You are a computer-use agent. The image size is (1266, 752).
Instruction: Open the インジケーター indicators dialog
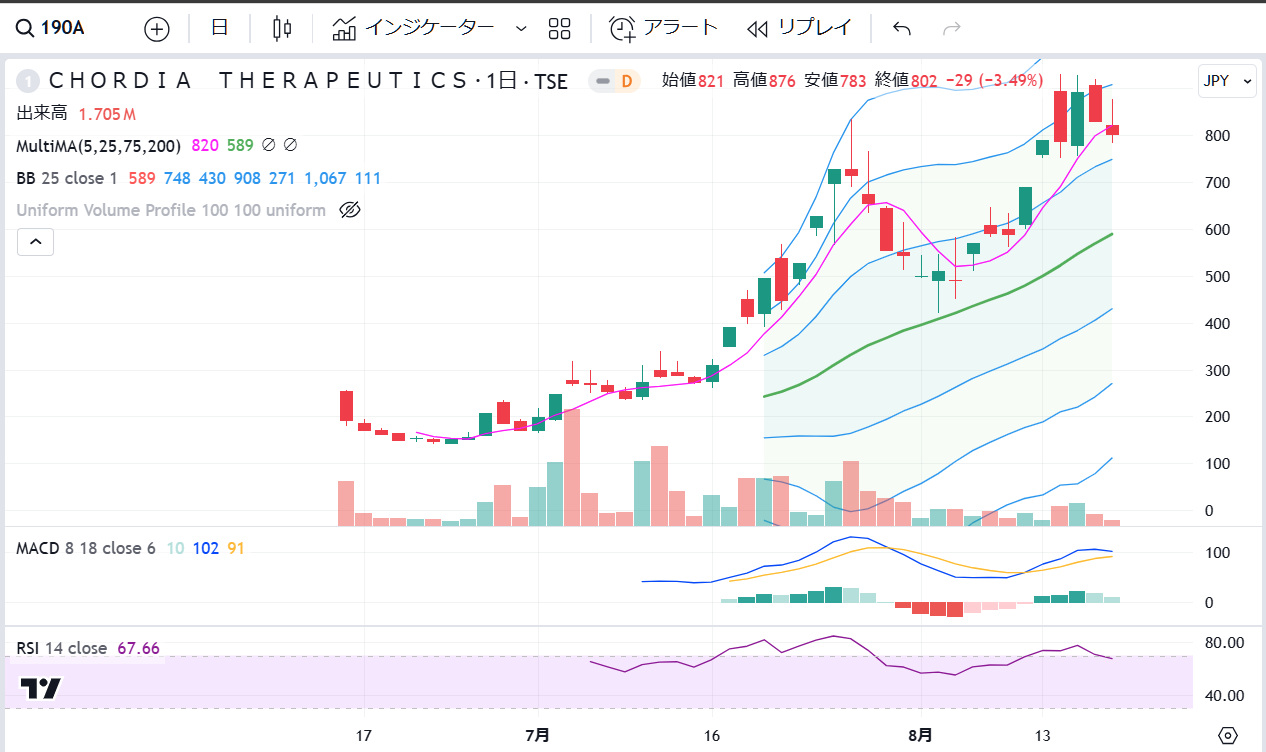pos(413,28)
